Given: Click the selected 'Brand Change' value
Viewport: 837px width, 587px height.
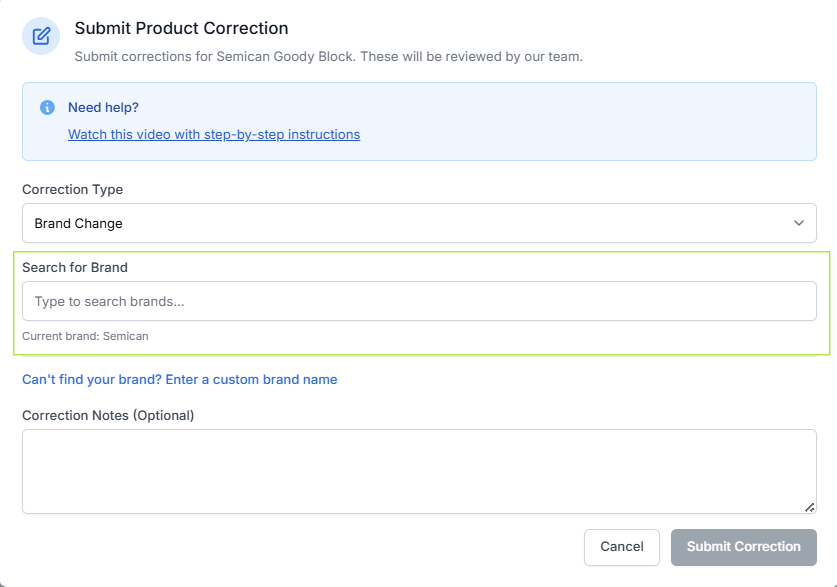Looking at the screenshot, I should coord(79,223).
